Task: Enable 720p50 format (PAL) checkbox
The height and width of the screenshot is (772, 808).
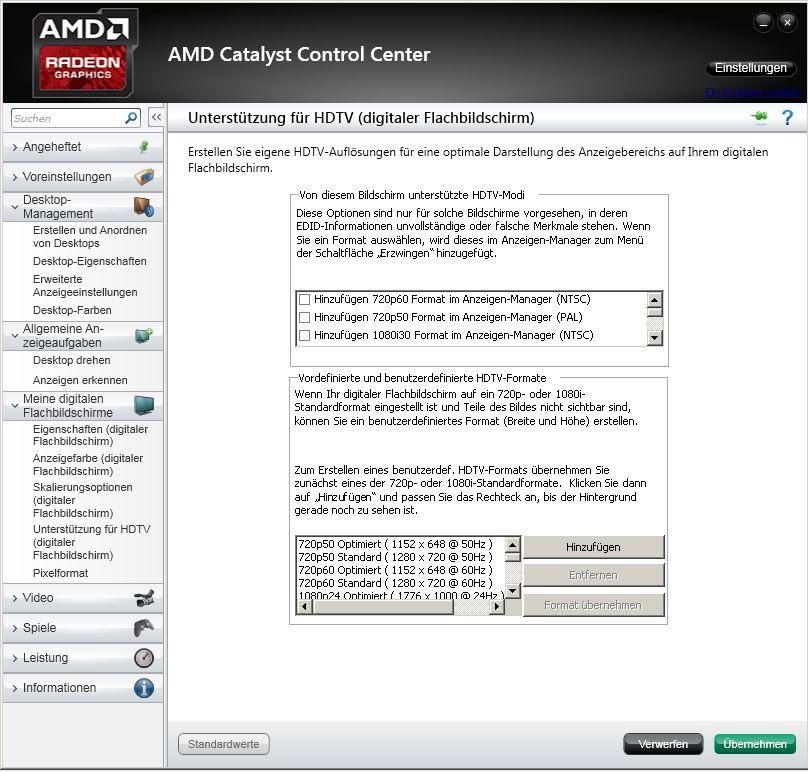Action: [x=305, y=317]
